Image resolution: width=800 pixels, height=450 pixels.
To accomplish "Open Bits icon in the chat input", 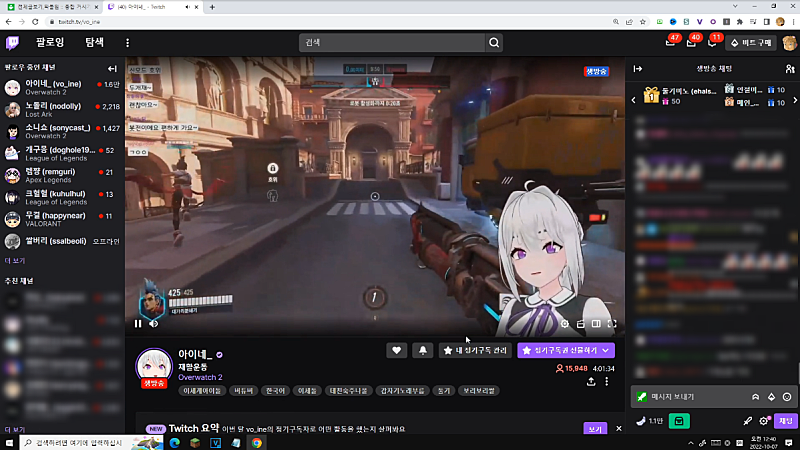I will [771, 397].
